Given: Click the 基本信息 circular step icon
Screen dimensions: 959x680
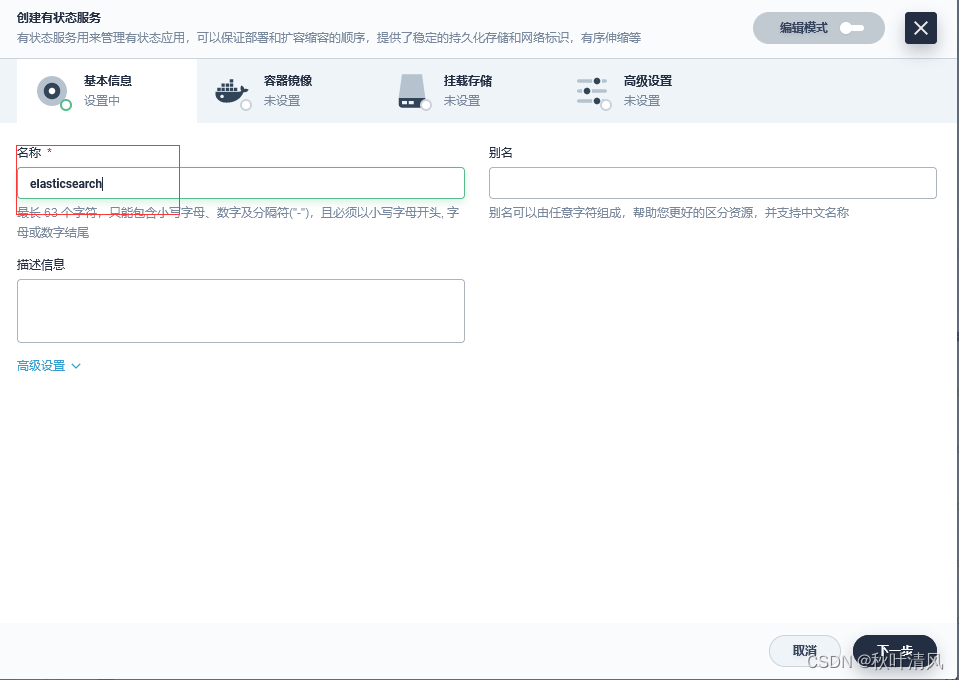Looking at the screenshot, I should coord(51,91).
